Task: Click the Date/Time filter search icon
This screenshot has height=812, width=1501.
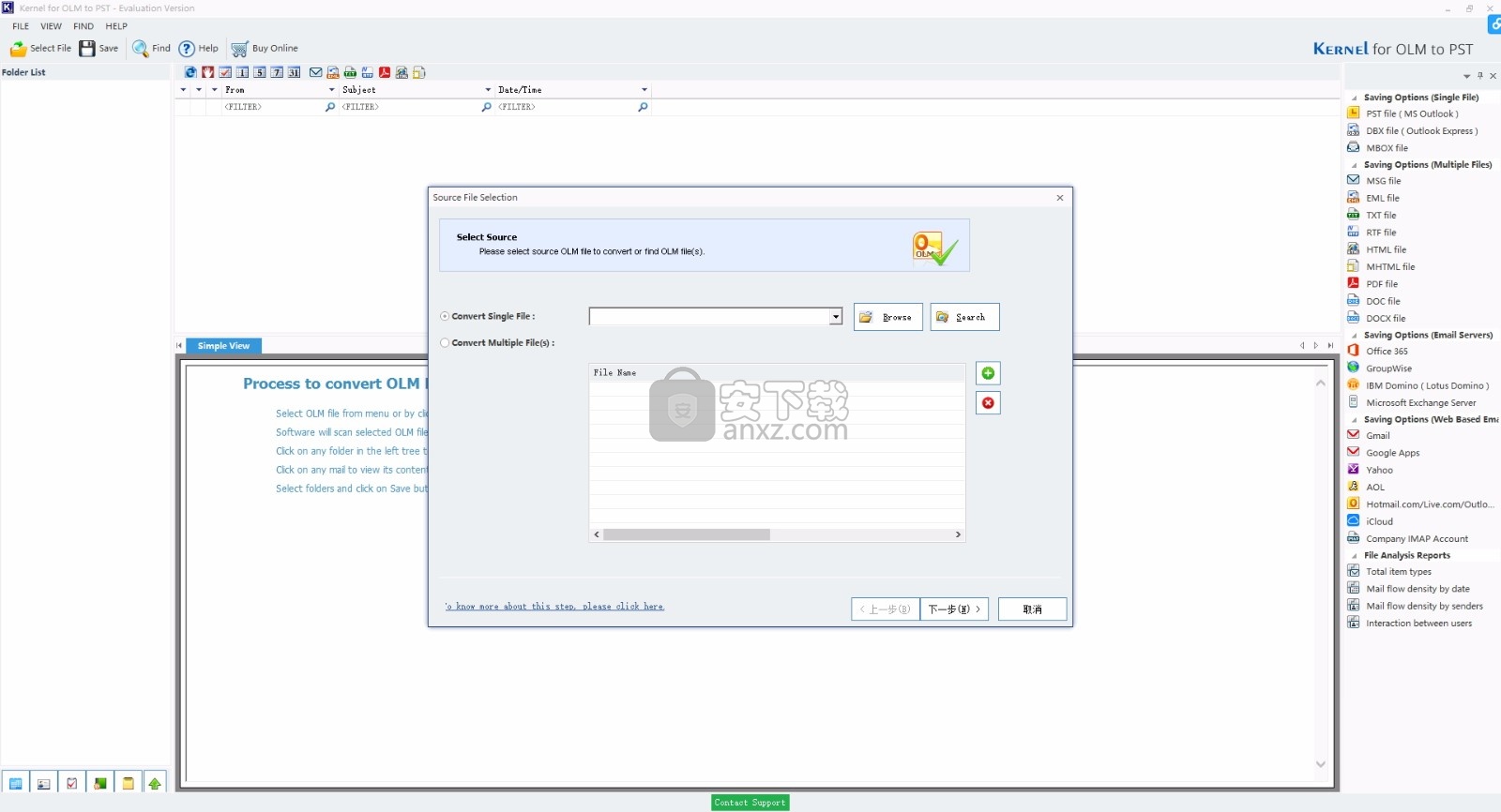Action: (x=643, y=107)
